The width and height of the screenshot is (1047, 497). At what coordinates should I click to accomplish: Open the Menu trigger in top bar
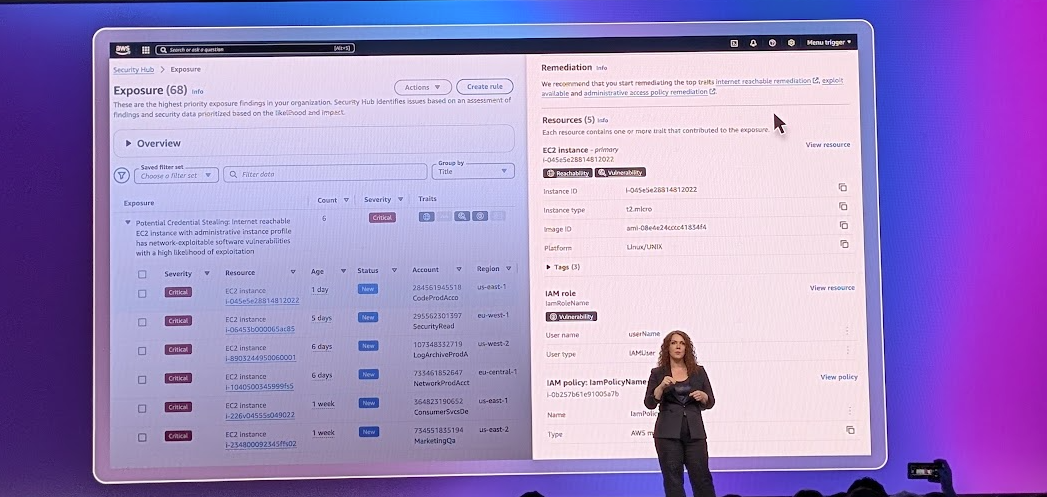(829, 43)
